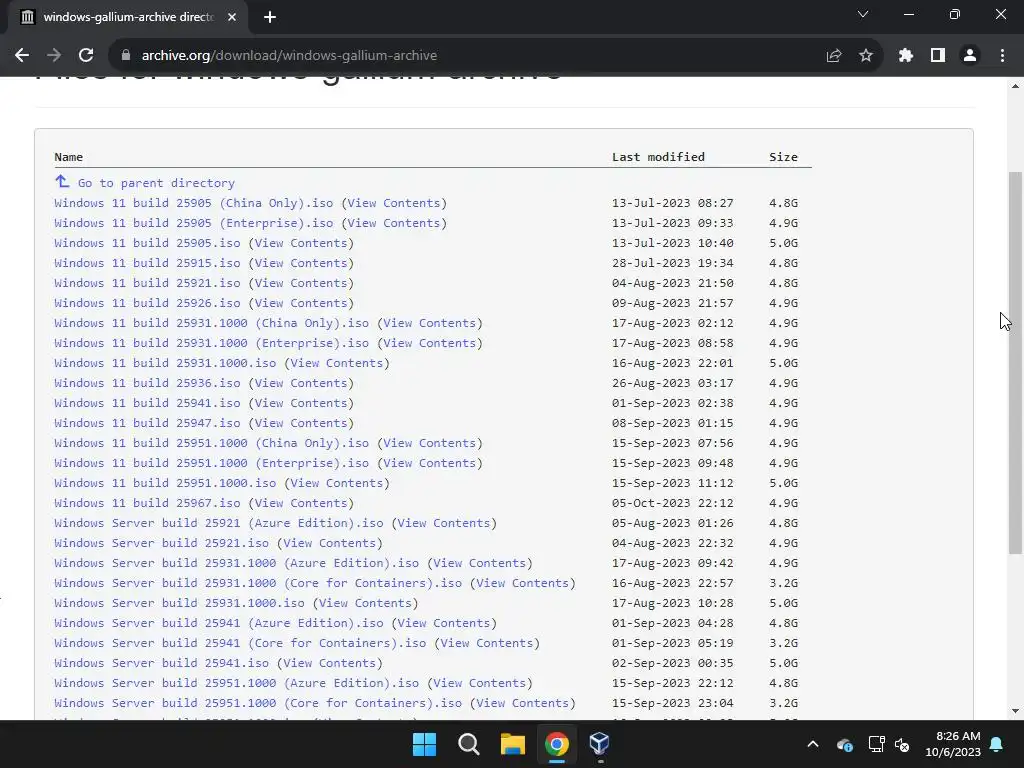This screenshot has height=768, width=1024.
Task: Download Windows 11 build 25947.iso
Action: click(x=147, y=423)
